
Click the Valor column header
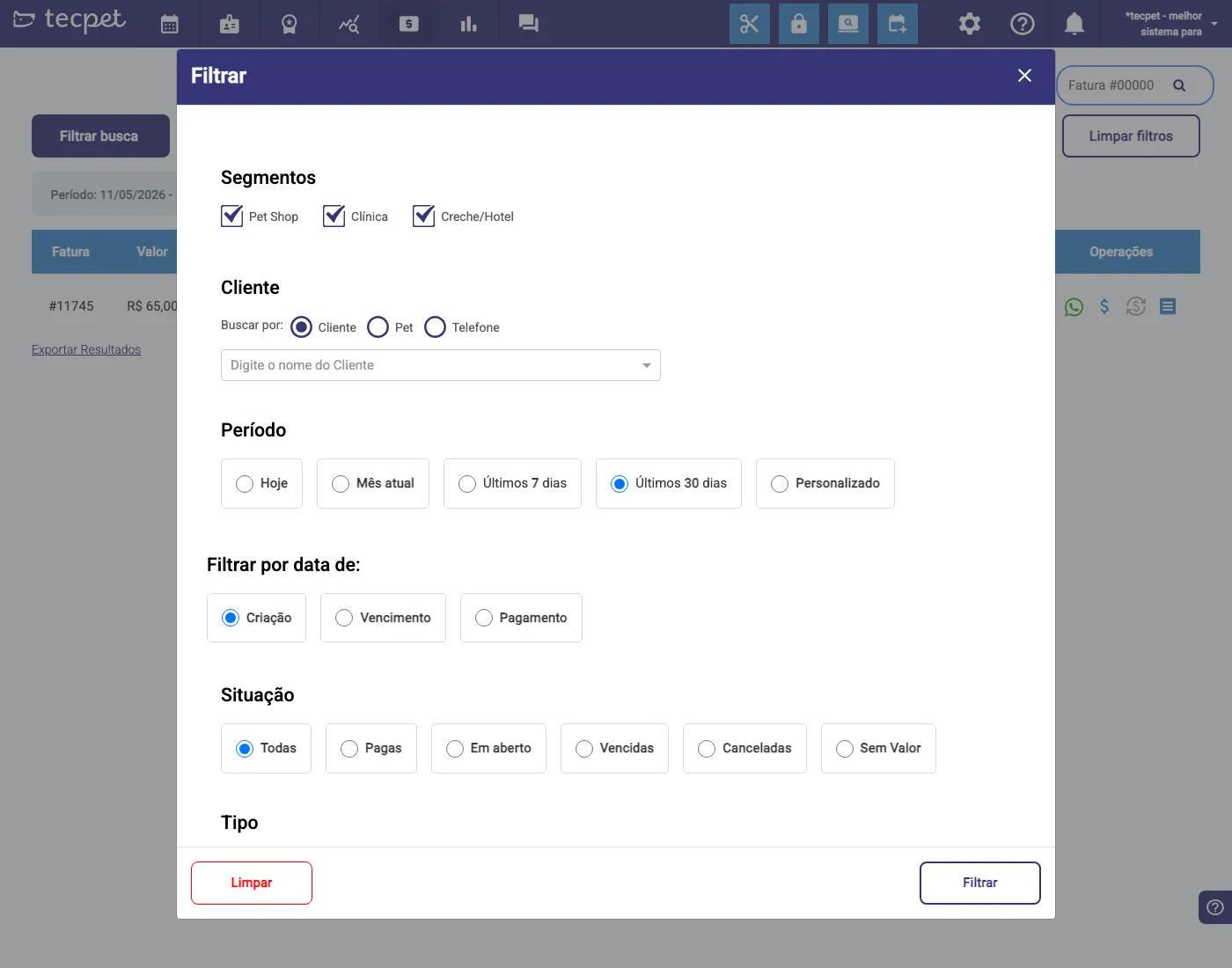152,252
